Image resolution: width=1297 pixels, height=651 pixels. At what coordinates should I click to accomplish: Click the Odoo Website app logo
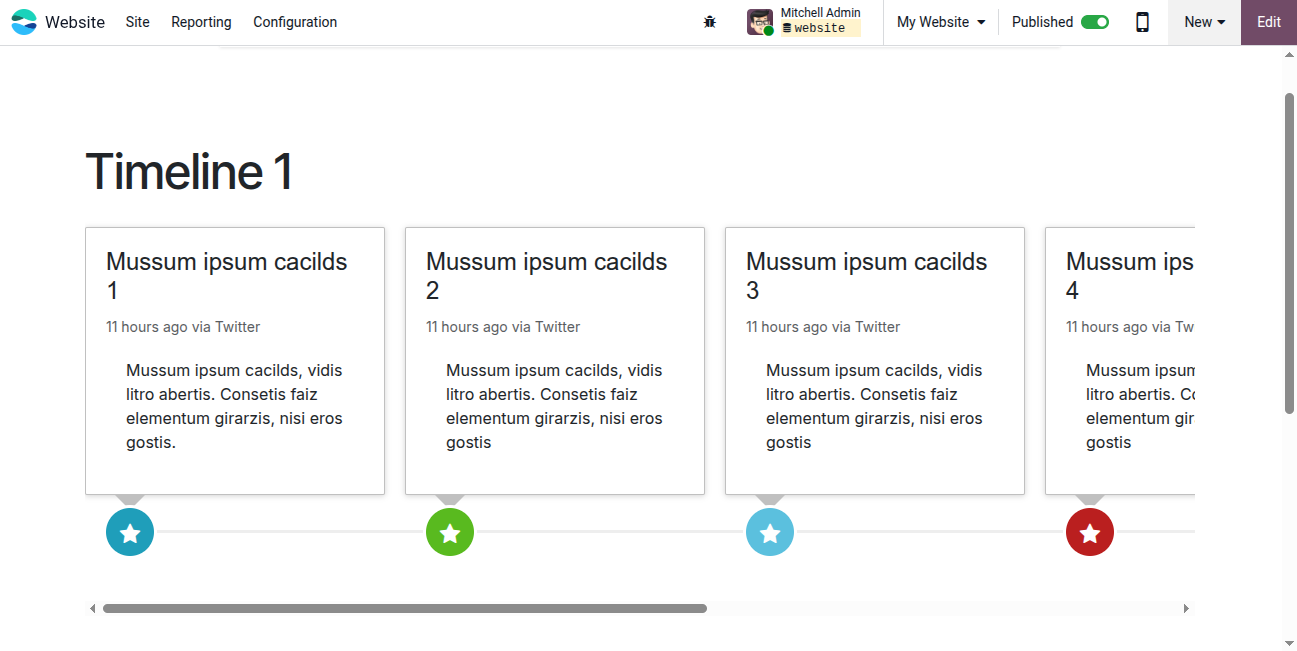point(24,22)
